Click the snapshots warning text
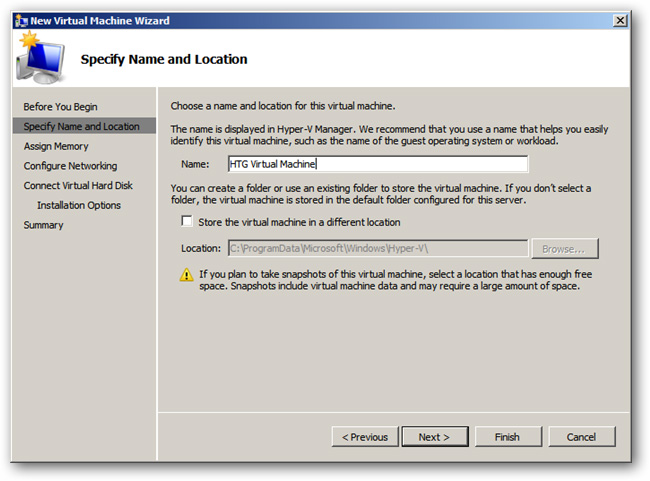 point(395,280)
